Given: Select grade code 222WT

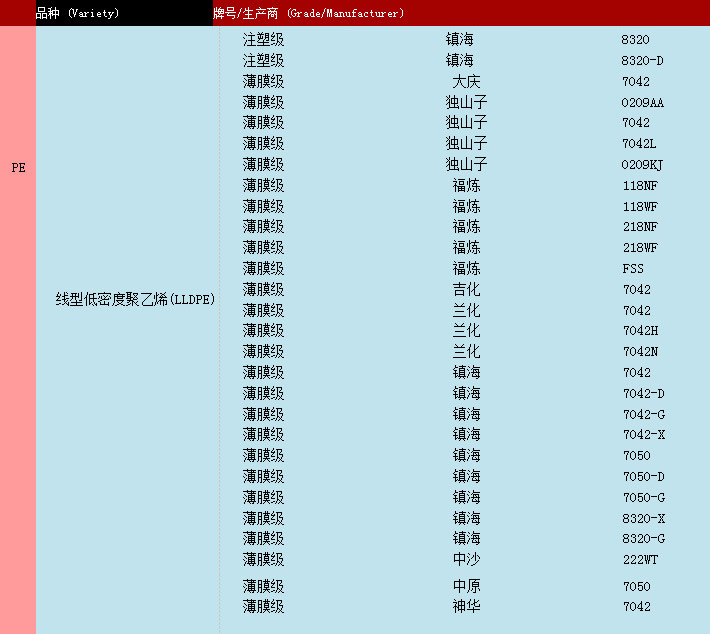Looking at the screenshot, I should 640,560.
